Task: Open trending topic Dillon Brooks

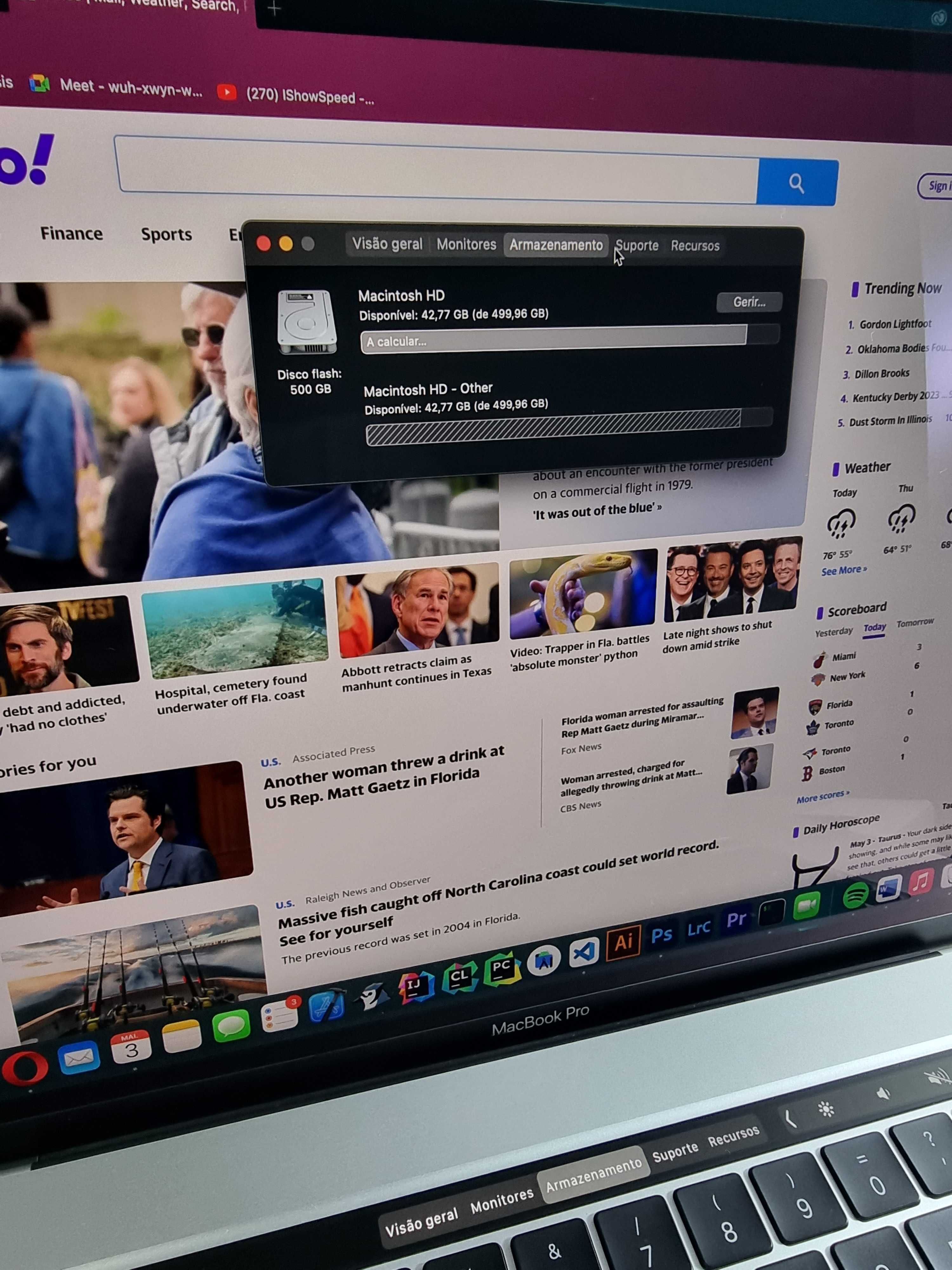Action: (882, 374)
